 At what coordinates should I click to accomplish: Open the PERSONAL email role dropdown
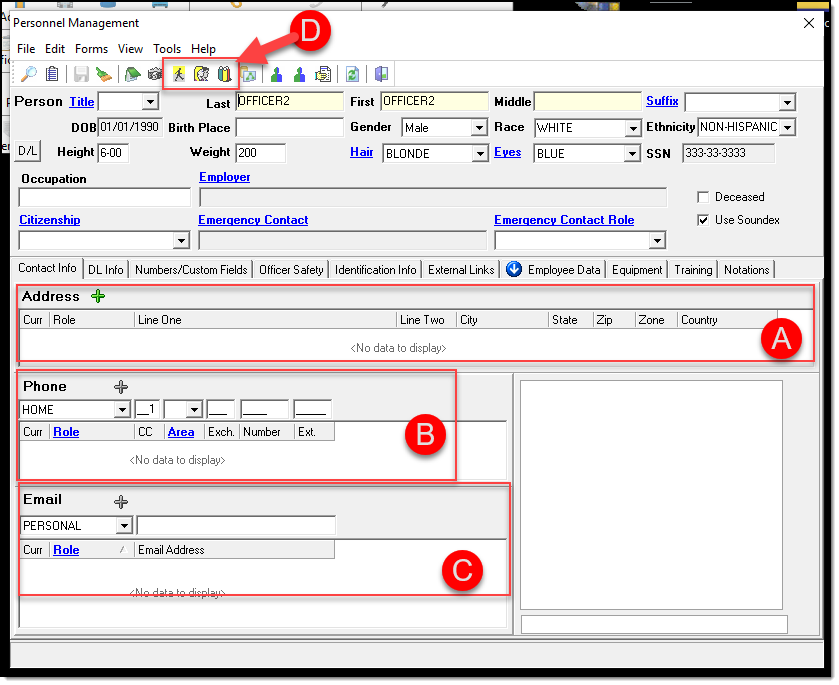click(124, 526)
